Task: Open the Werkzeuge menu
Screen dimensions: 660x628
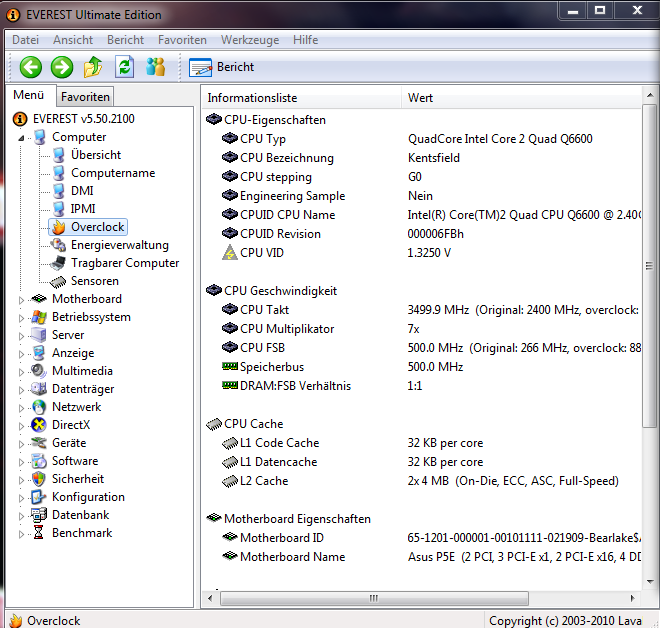Action: 250,40
